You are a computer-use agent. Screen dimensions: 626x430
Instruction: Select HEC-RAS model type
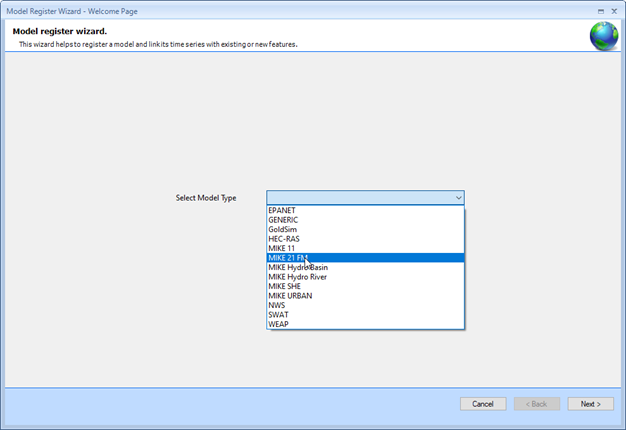pos(365,239)
